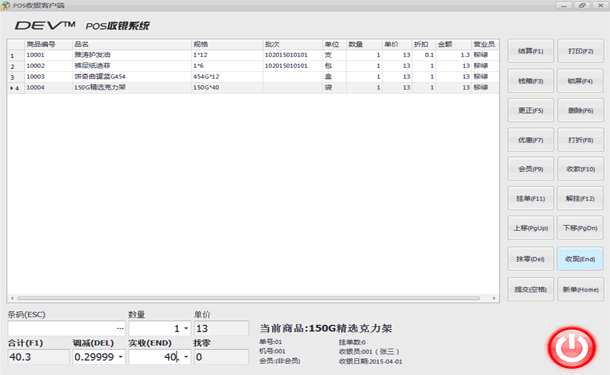Click the 打印(F2) print button
The width and height of the screenshot is (610, 375).
pyautogui.click(x=580, y=51)
